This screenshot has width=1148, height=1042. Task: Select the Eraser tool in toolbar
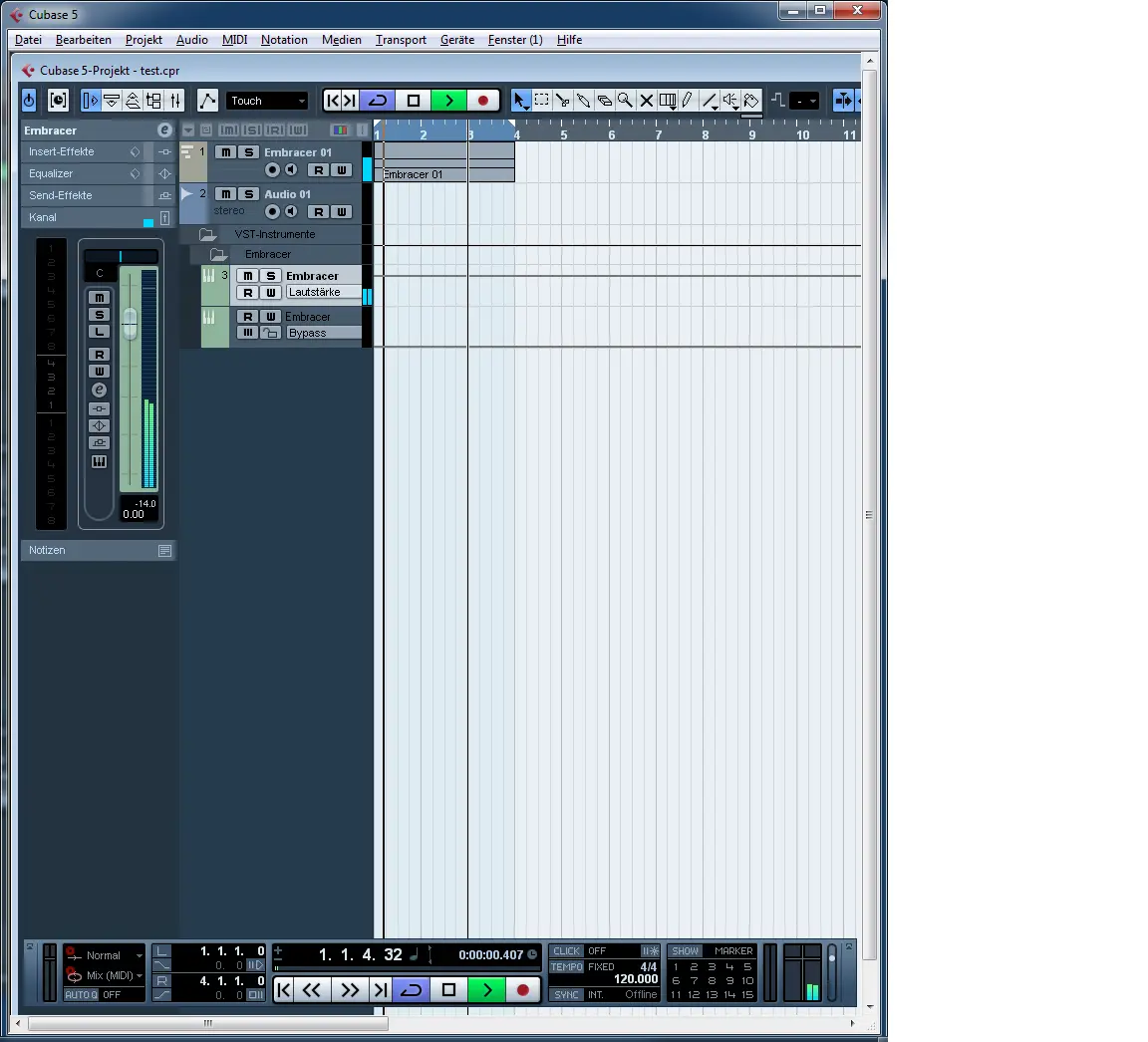tap(604, 101)
